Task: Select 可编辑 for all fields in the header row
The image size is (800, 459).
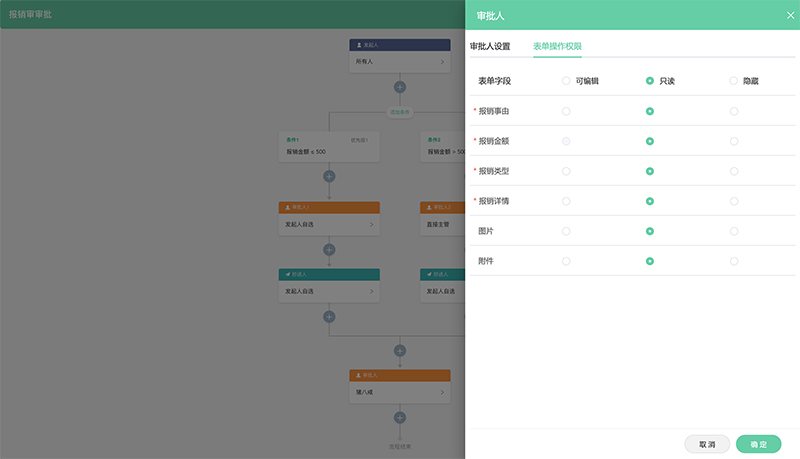Action: (x=566, y=81)
